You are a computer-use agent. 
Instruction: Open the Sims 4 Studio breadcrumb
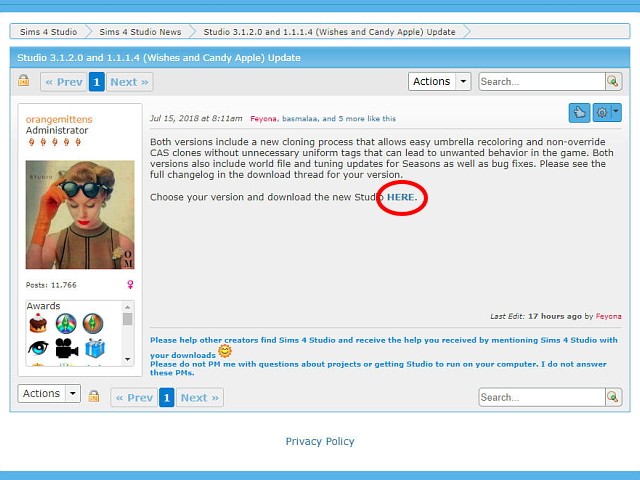coord(49,32)
